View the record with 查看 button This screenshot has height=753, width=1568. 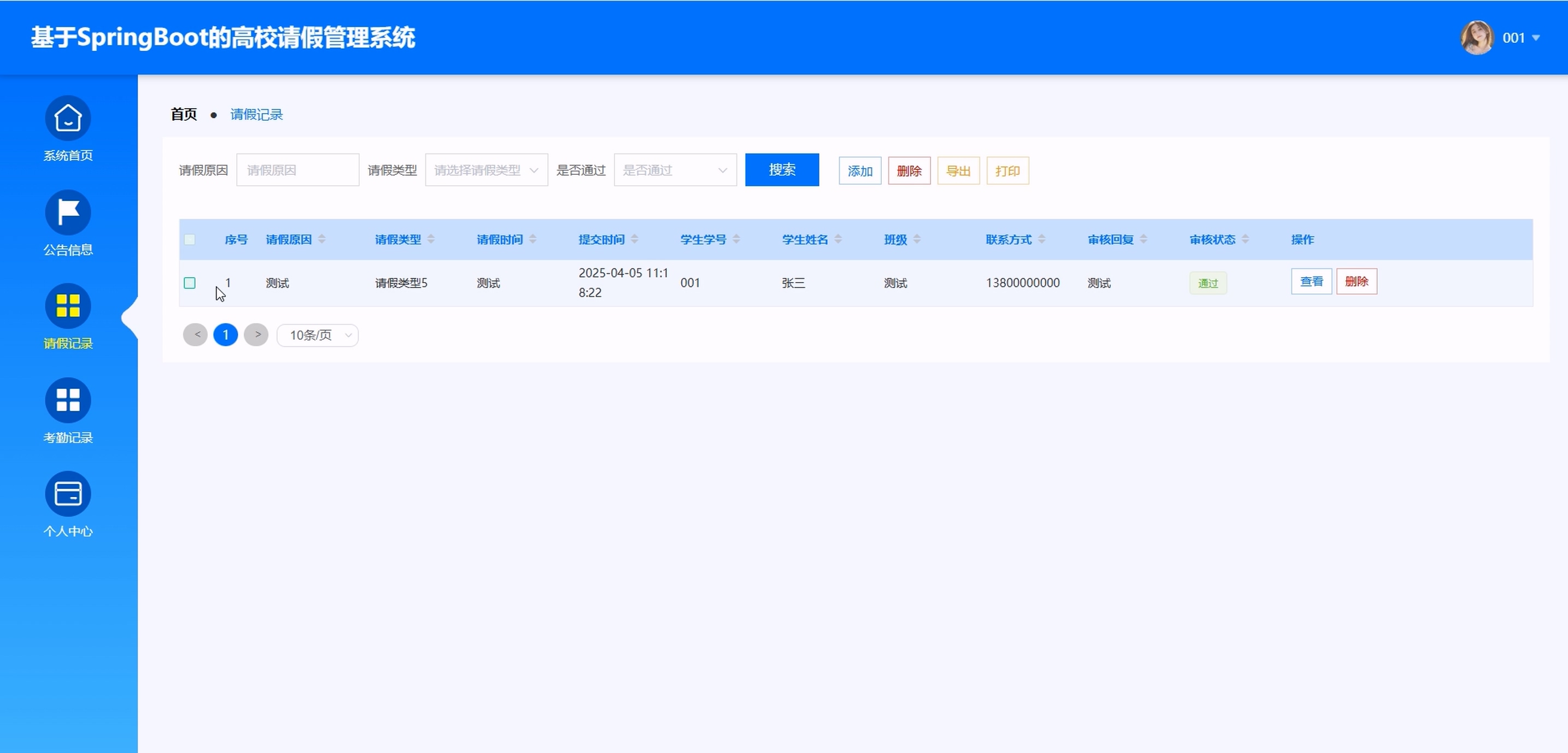[x=1311, y=281]
